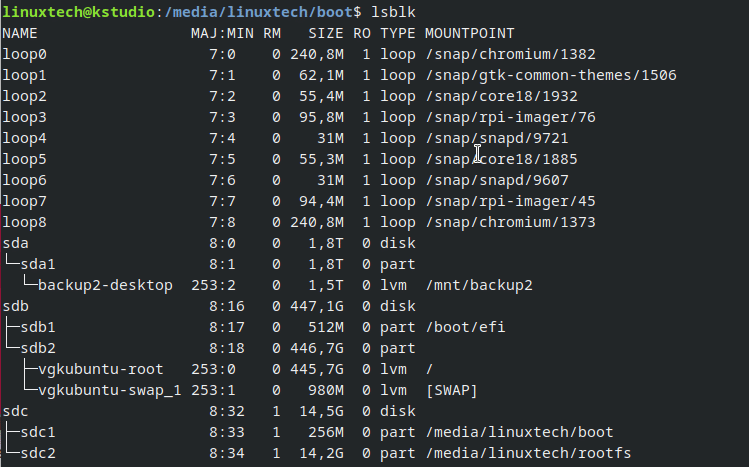Image resolution: width=749 pixels, height=467 pixels.
Task: Click the /mnt/backup2 mountpoint text
Action: [479, 286]
